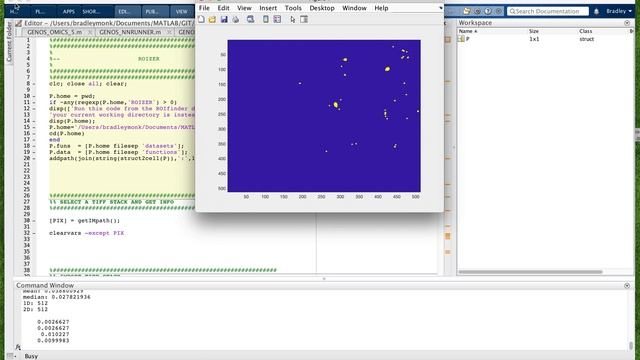The image size is (640, 360).
Task: Open the figure Edit menu
Action: 223,8
